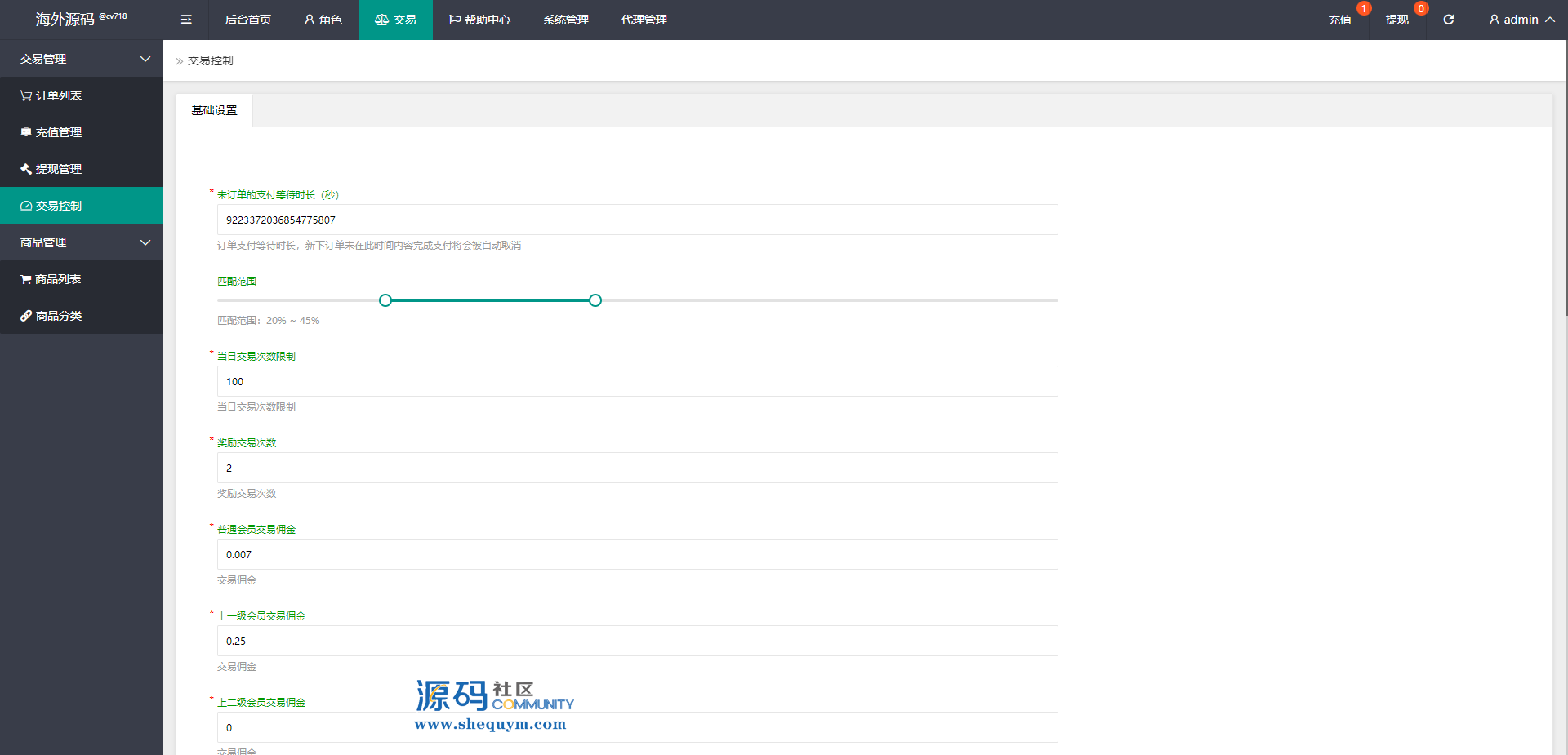Click the icon next to 充值管理
Viewport: 1568px width, 755px height.
[x=26, y=132]
